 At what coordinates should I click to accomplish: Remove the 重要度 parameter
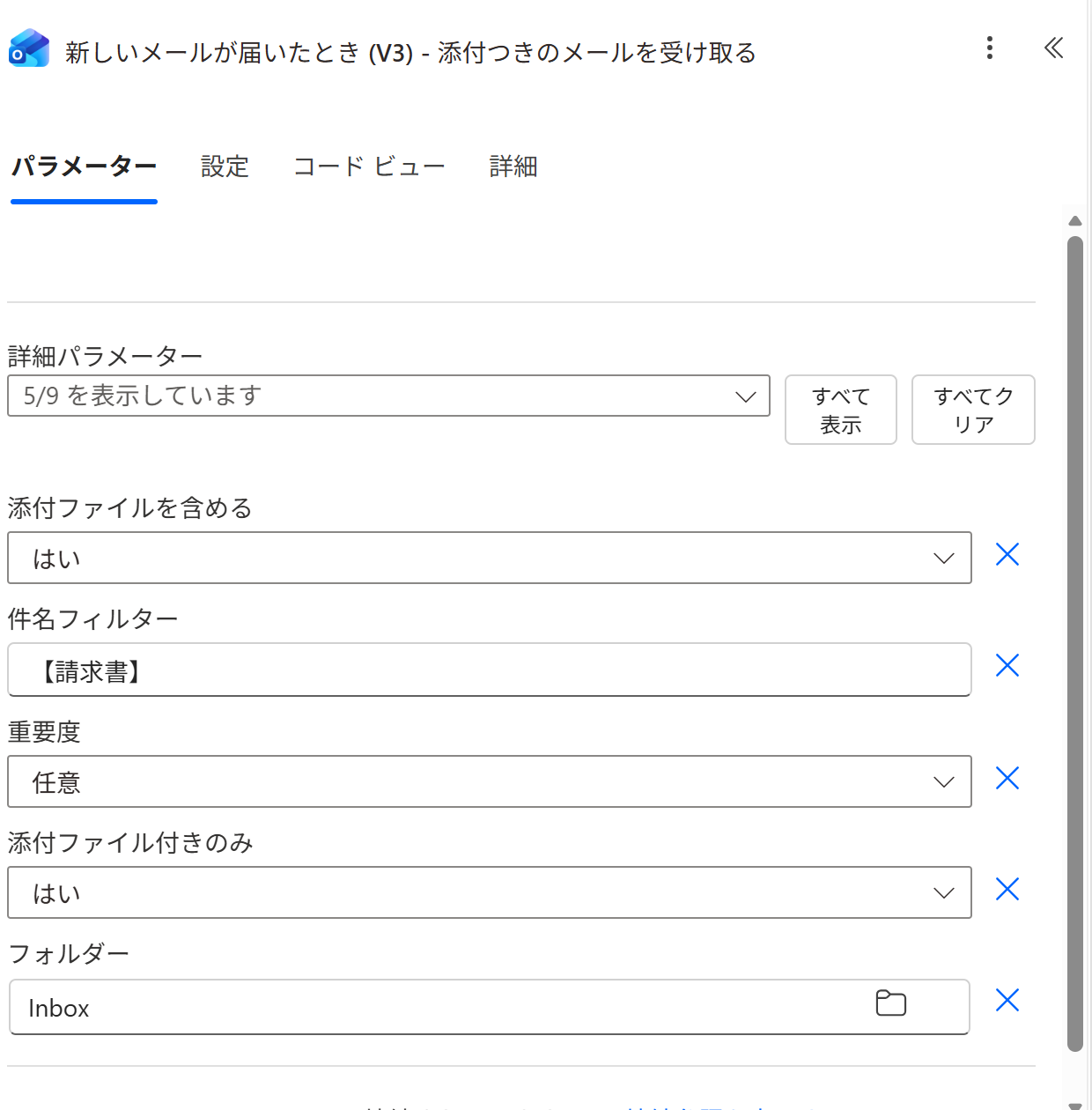point(1007,778)
